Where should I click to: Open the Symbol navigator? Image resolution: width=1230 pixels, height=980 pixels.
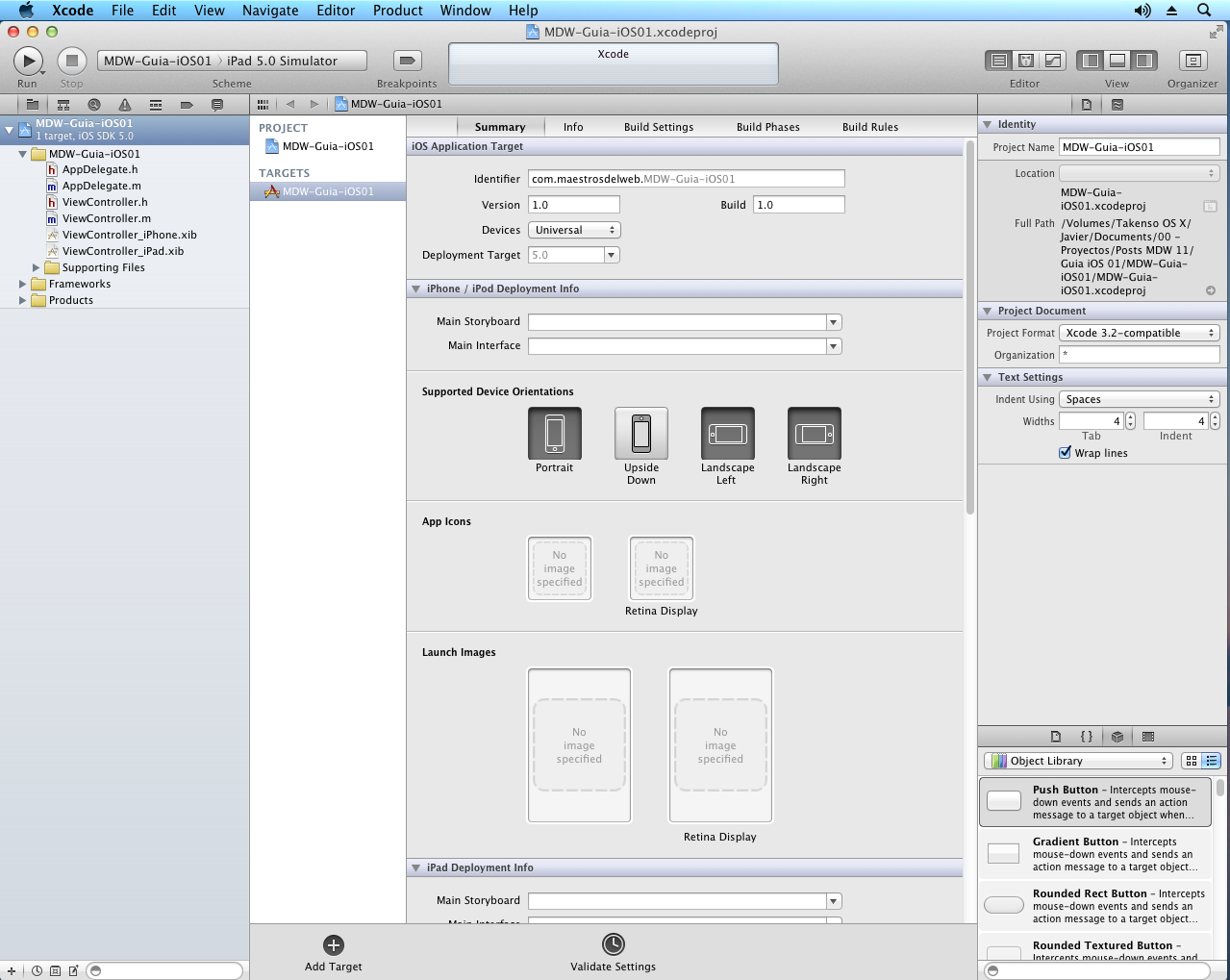pos(63,104)
